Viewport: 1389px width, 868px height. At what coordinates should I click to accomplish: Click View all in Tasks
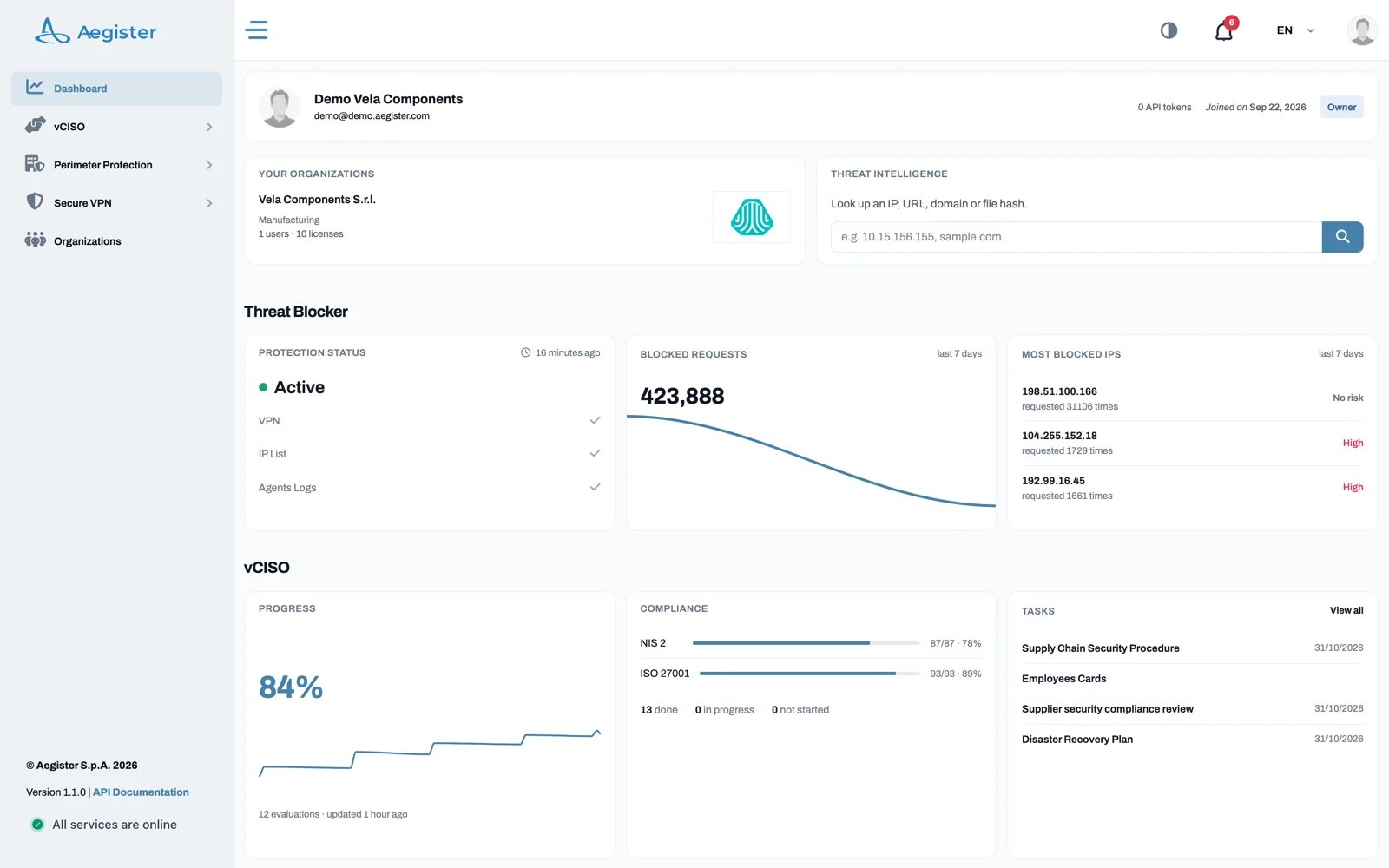pyautogui.click(x=1346, y=610)
